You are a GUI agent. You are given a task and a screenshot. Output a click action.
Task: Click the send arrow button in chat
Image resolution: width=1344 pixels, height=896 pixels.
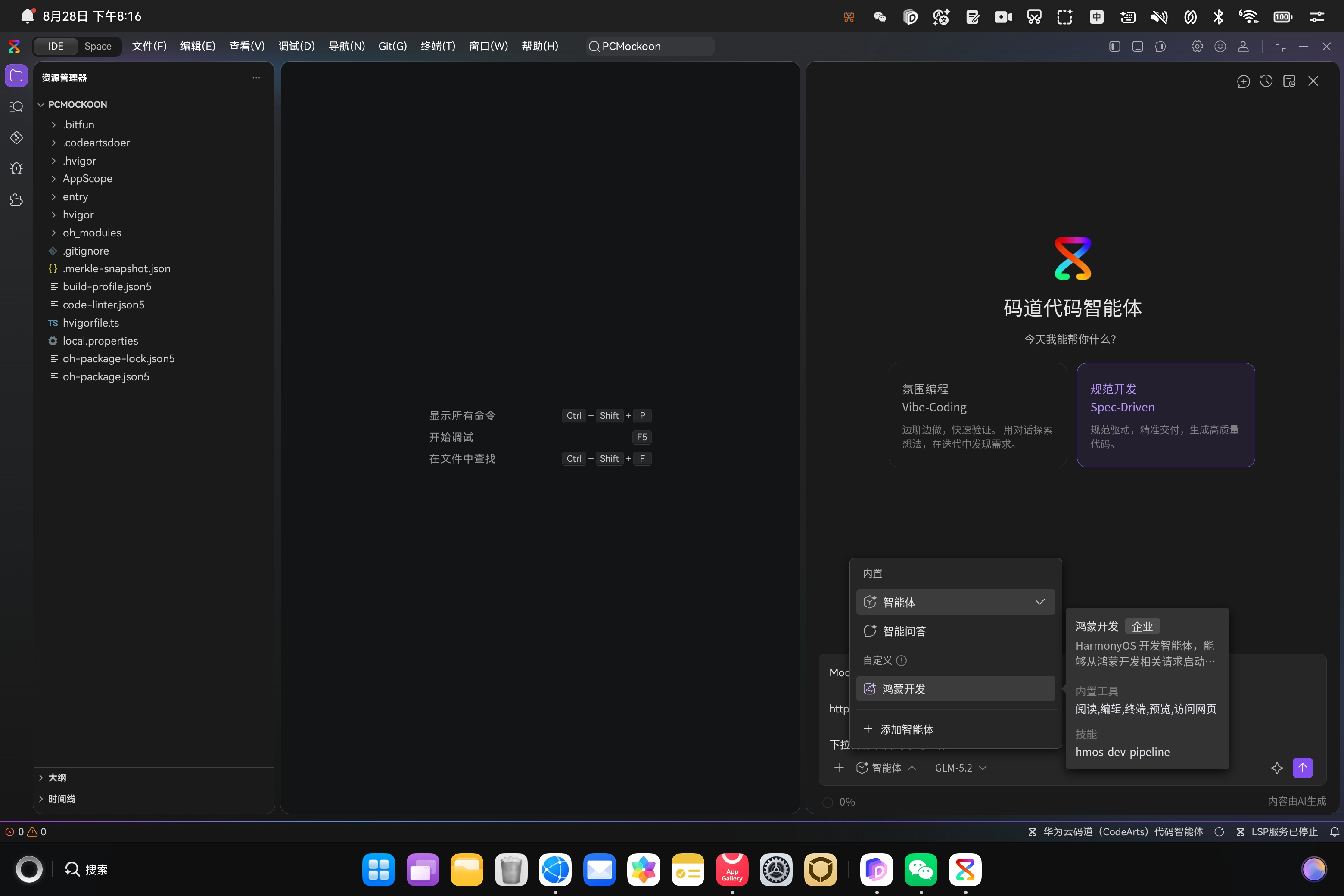click(x=1302, y=768)
